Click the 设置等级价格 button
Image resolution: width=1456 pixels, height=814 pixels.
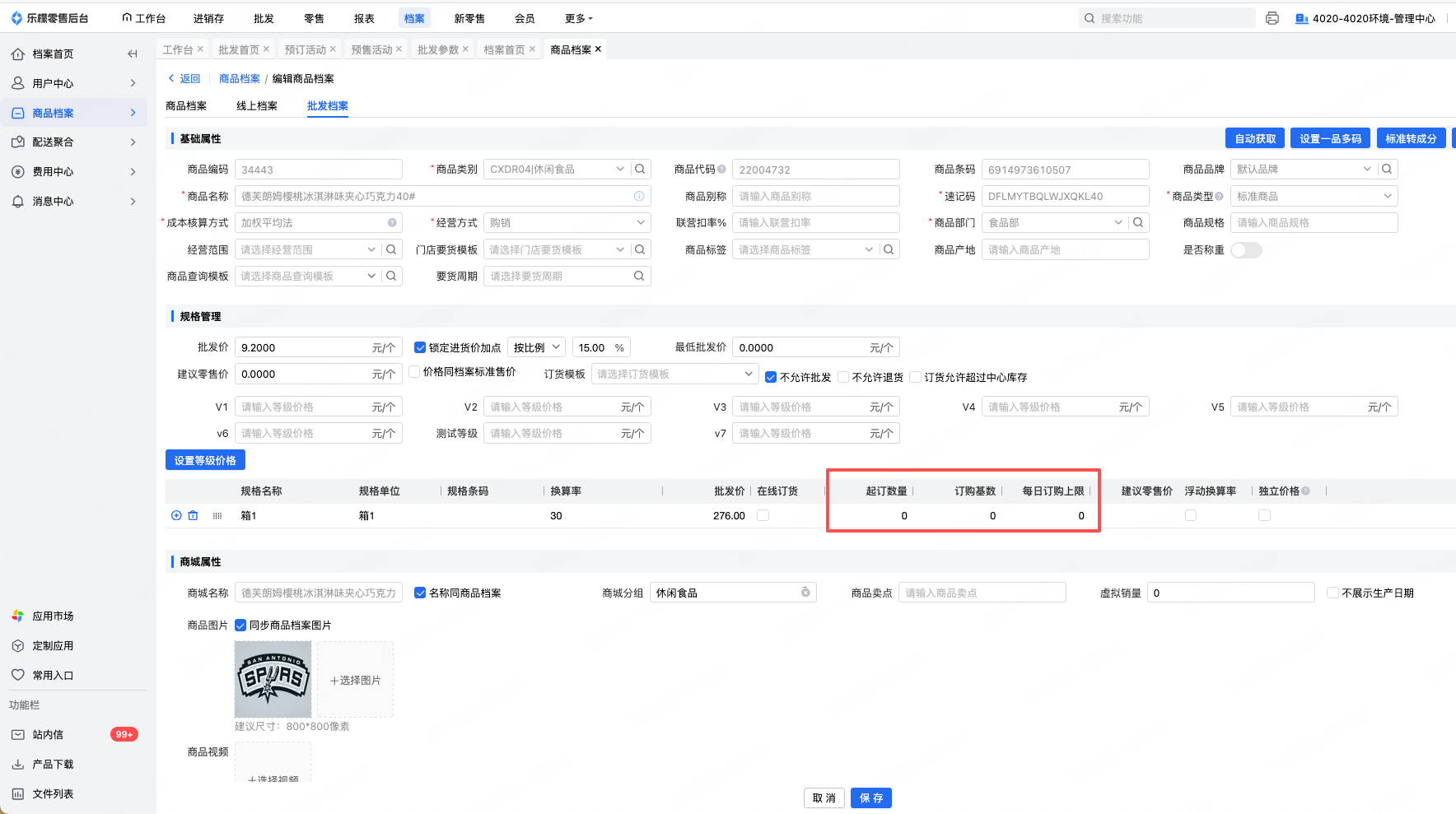(x=205, y=460)
